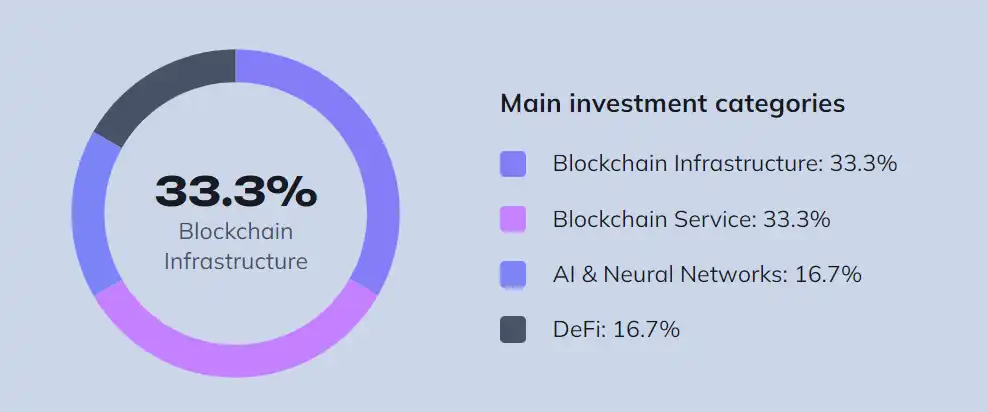The image size is (988, 412).
Task: Click the 33.3% figure in Blockchain Infrastructure legend row
Action: pos(863,164)
